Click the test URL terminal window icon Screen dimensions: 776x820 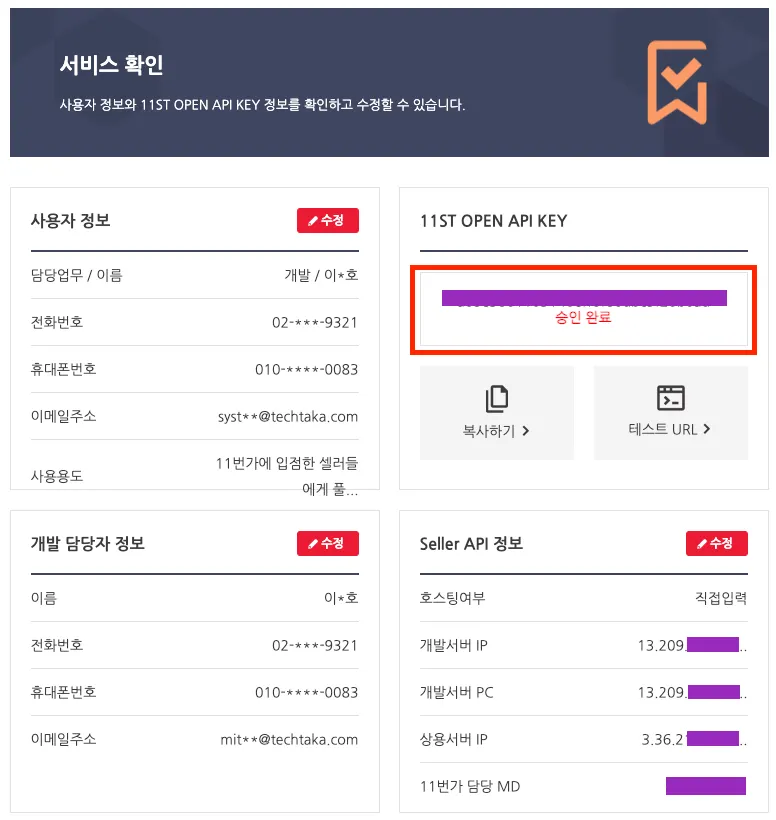pos(670,397)
